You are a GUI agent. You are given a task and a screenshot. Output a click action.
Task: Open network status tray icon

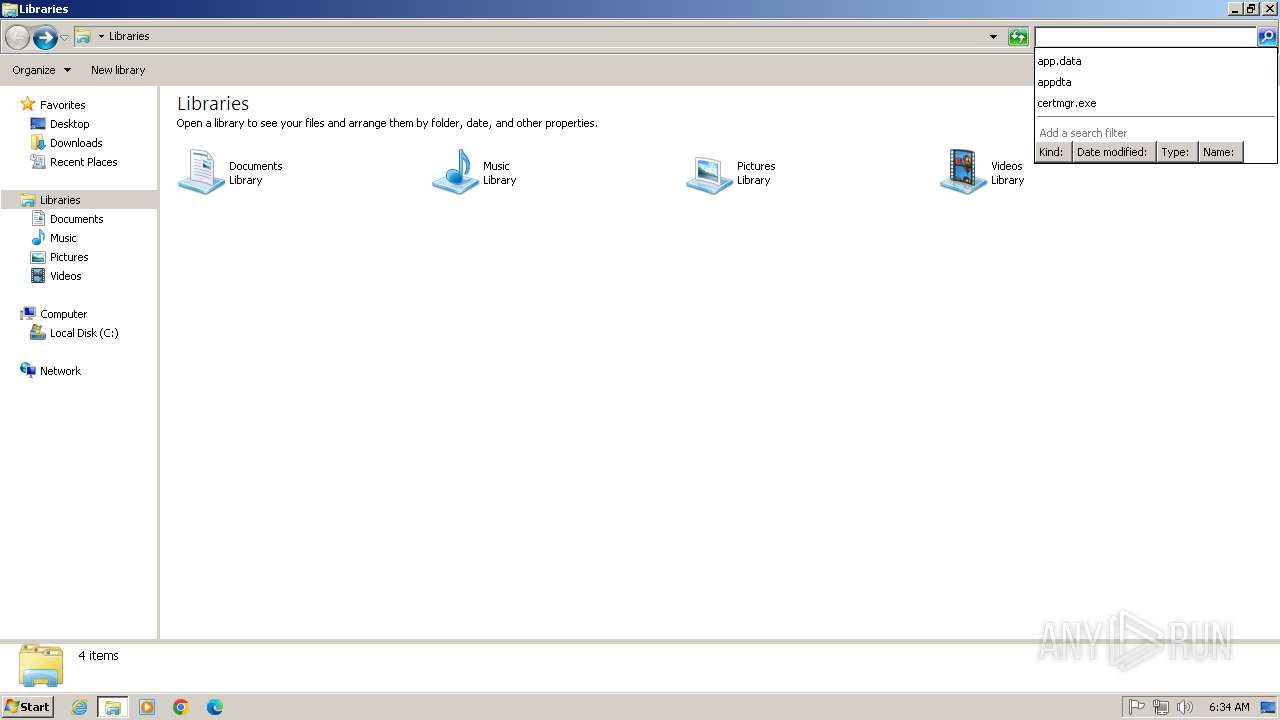pos(1161,707)
